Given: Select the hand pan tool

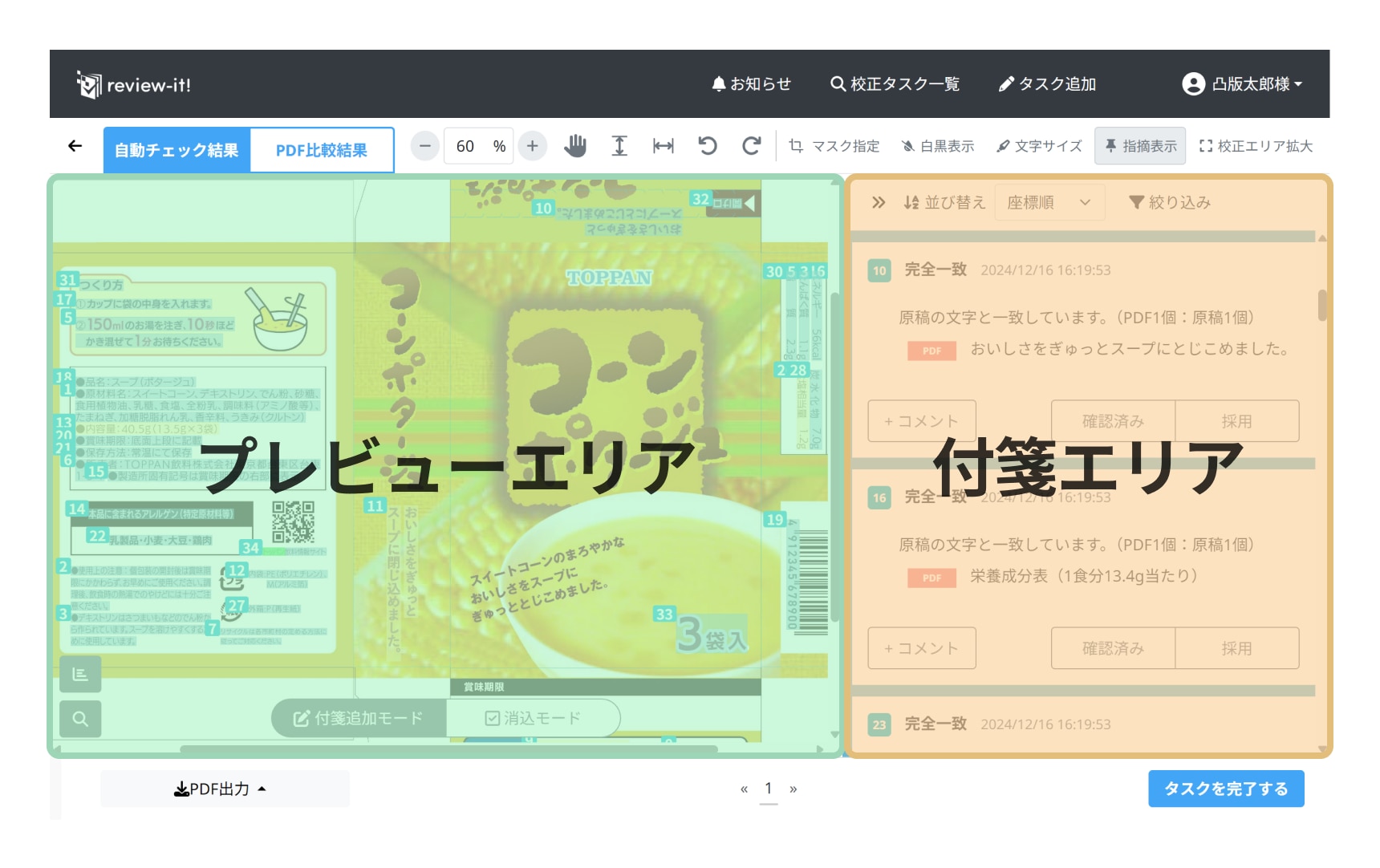Looking at the screenshot, I should 575,146.
